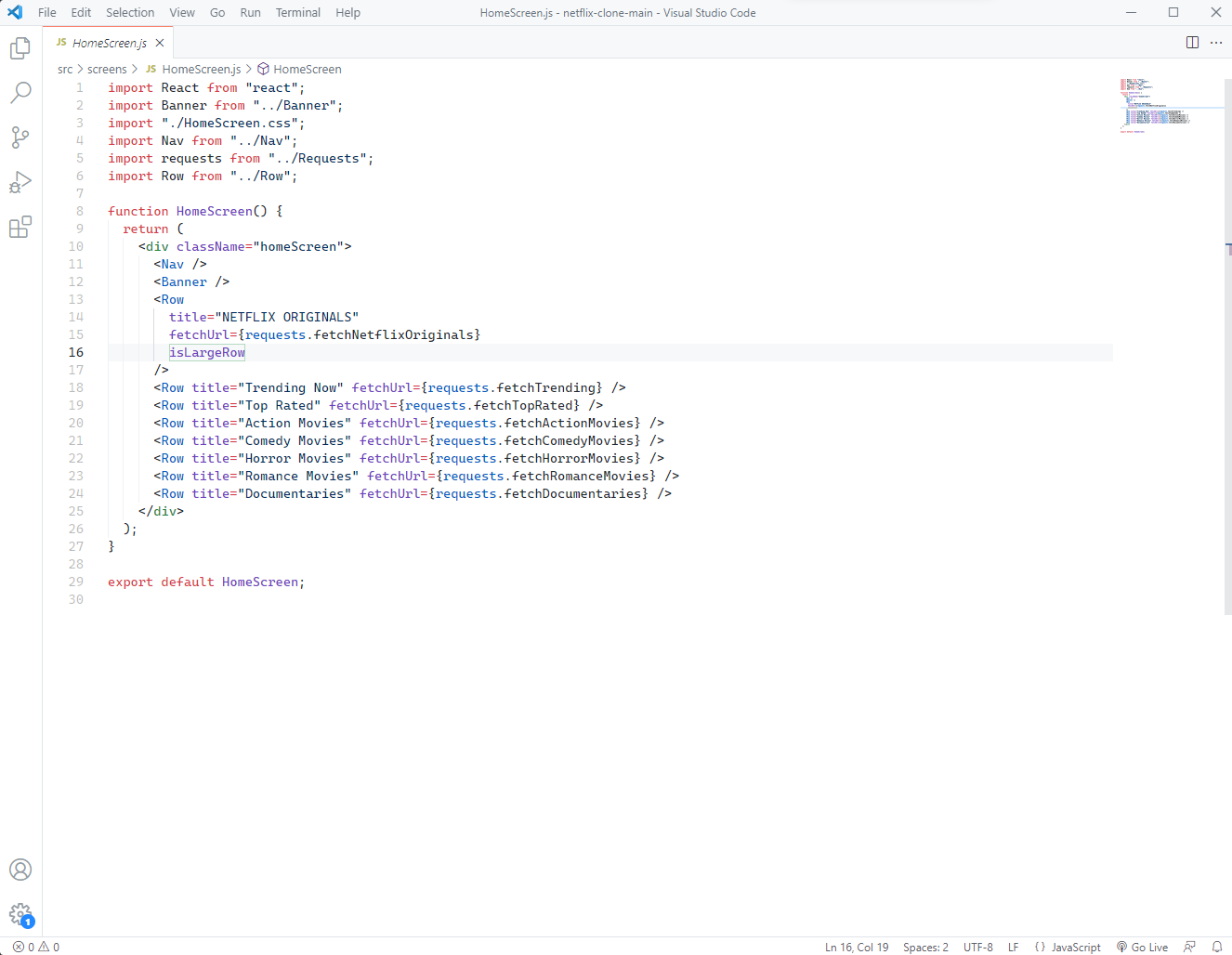Open the Source Control view icon
The image size is (1232, 955).
20,137
